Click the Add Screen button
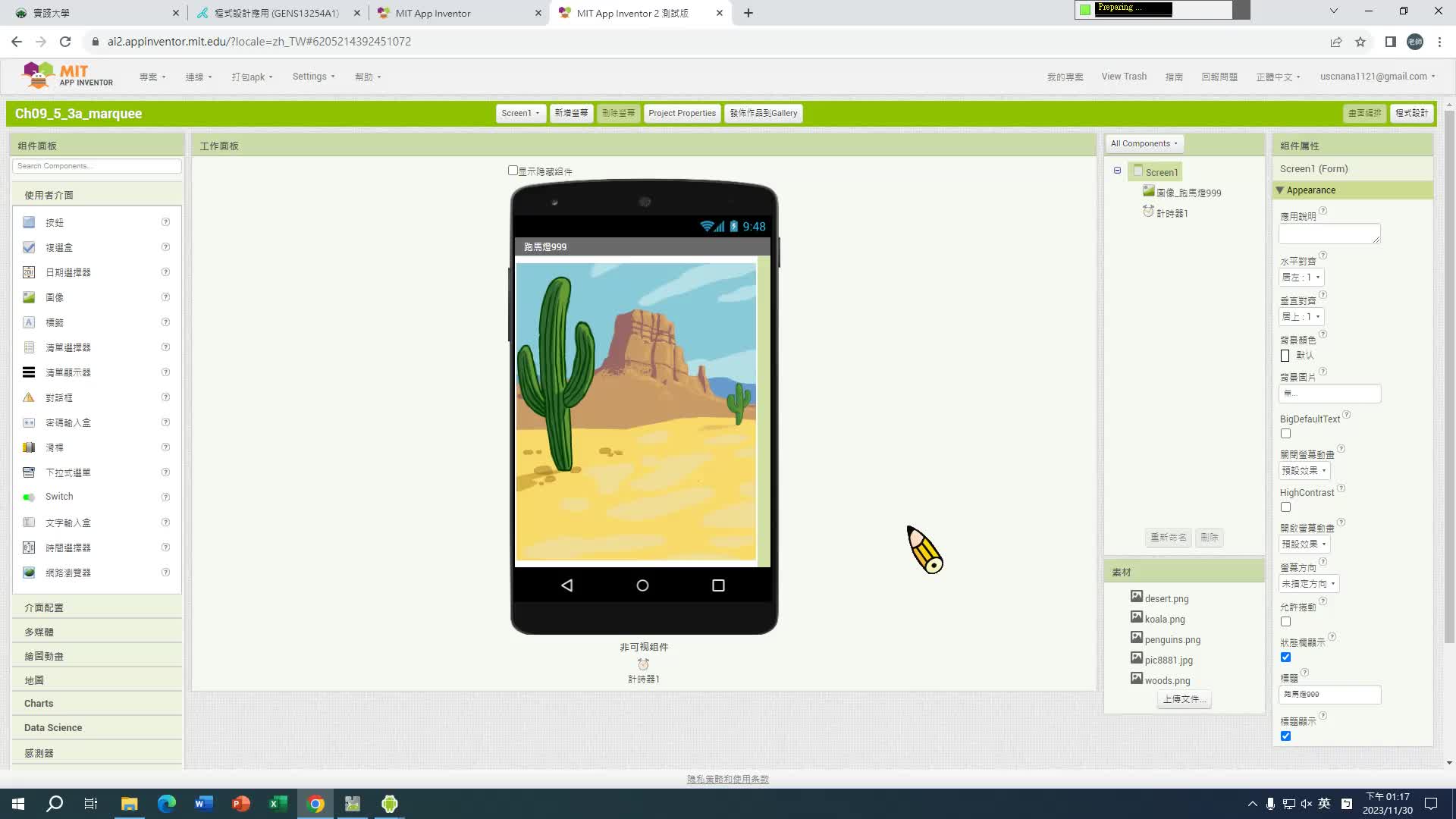 571,113
